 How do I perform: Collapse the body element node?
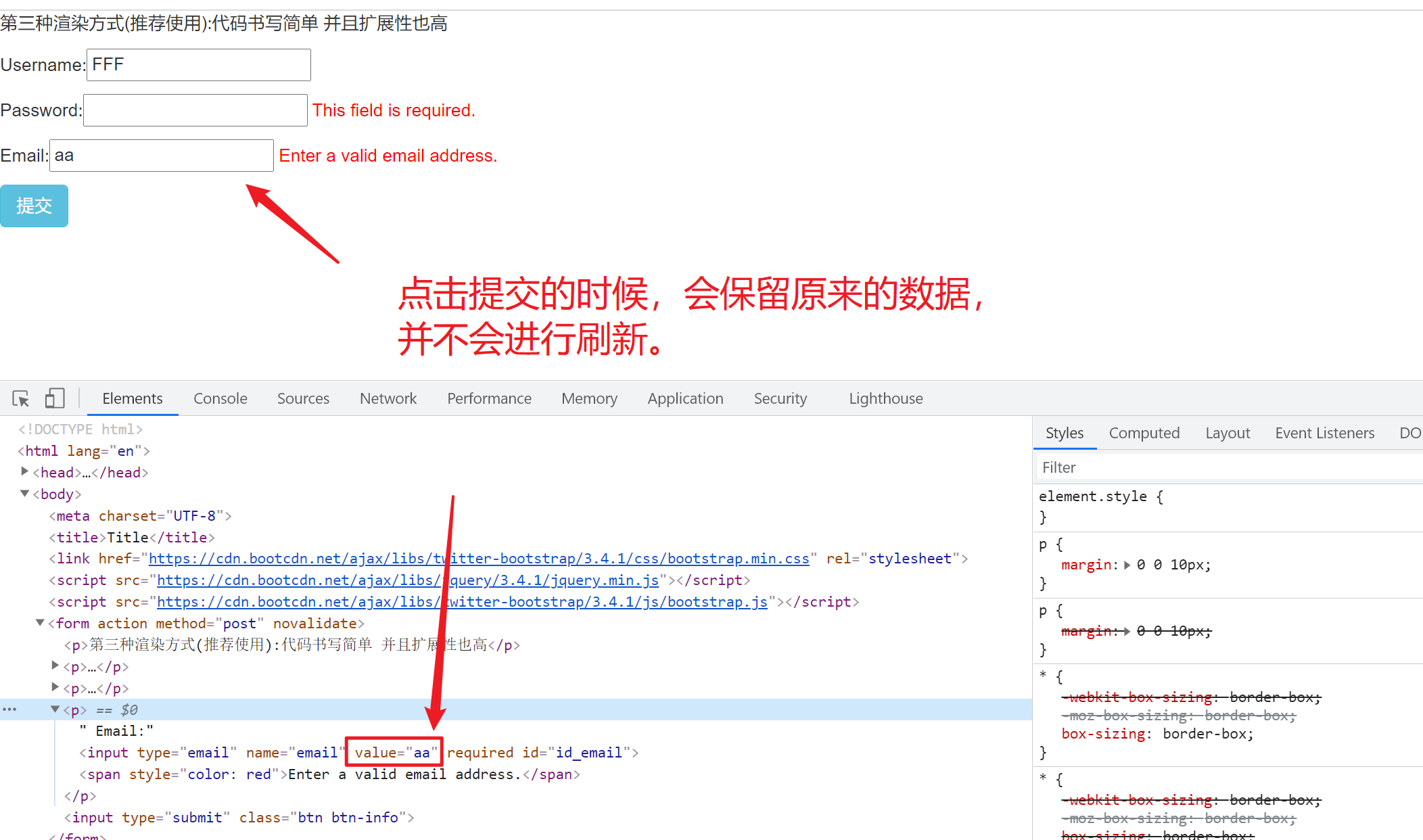pyautogui.click(x=25, y=494)
